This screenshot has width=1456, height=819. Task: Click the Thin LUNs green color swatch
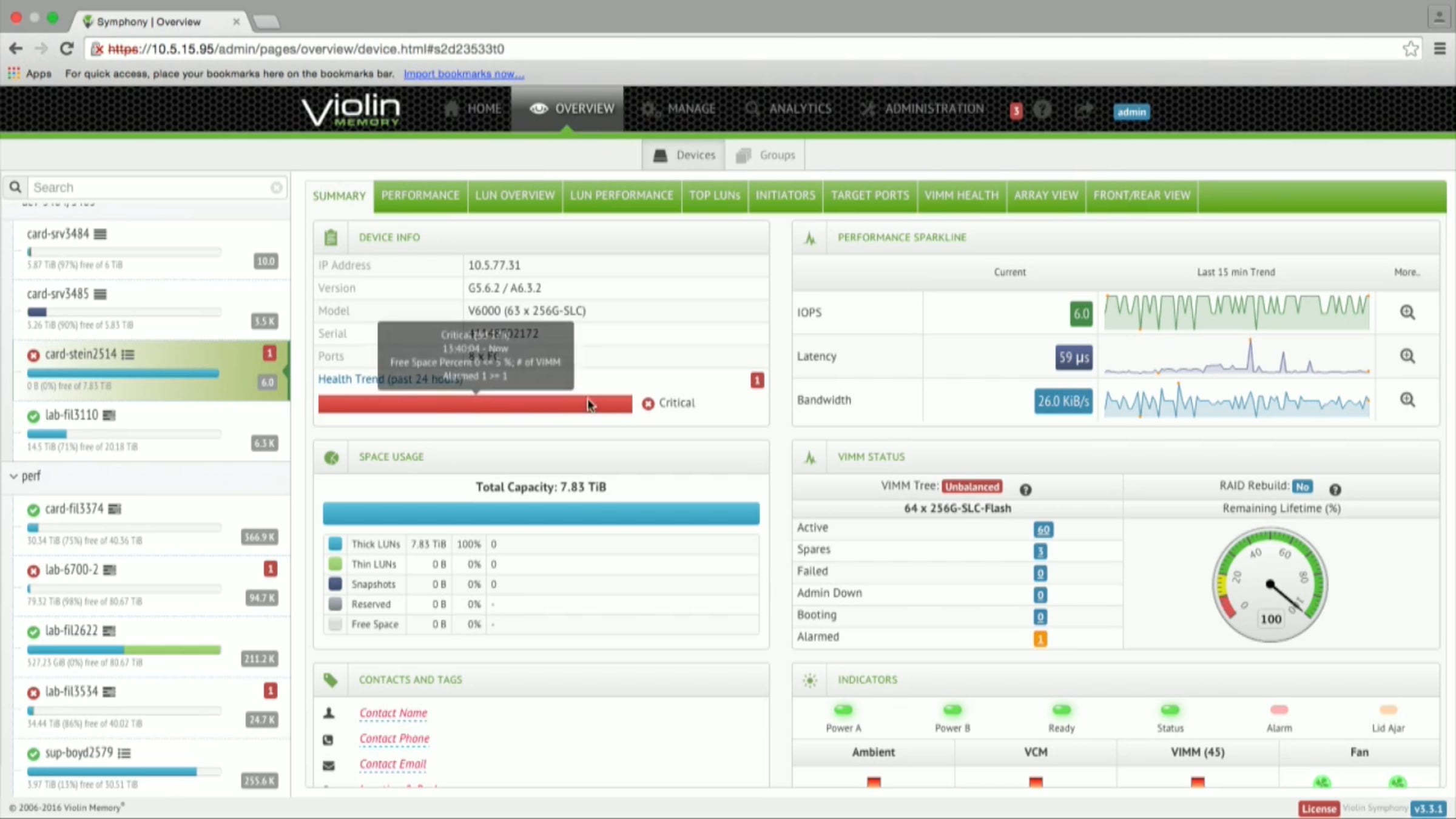[x=335, y=564]
